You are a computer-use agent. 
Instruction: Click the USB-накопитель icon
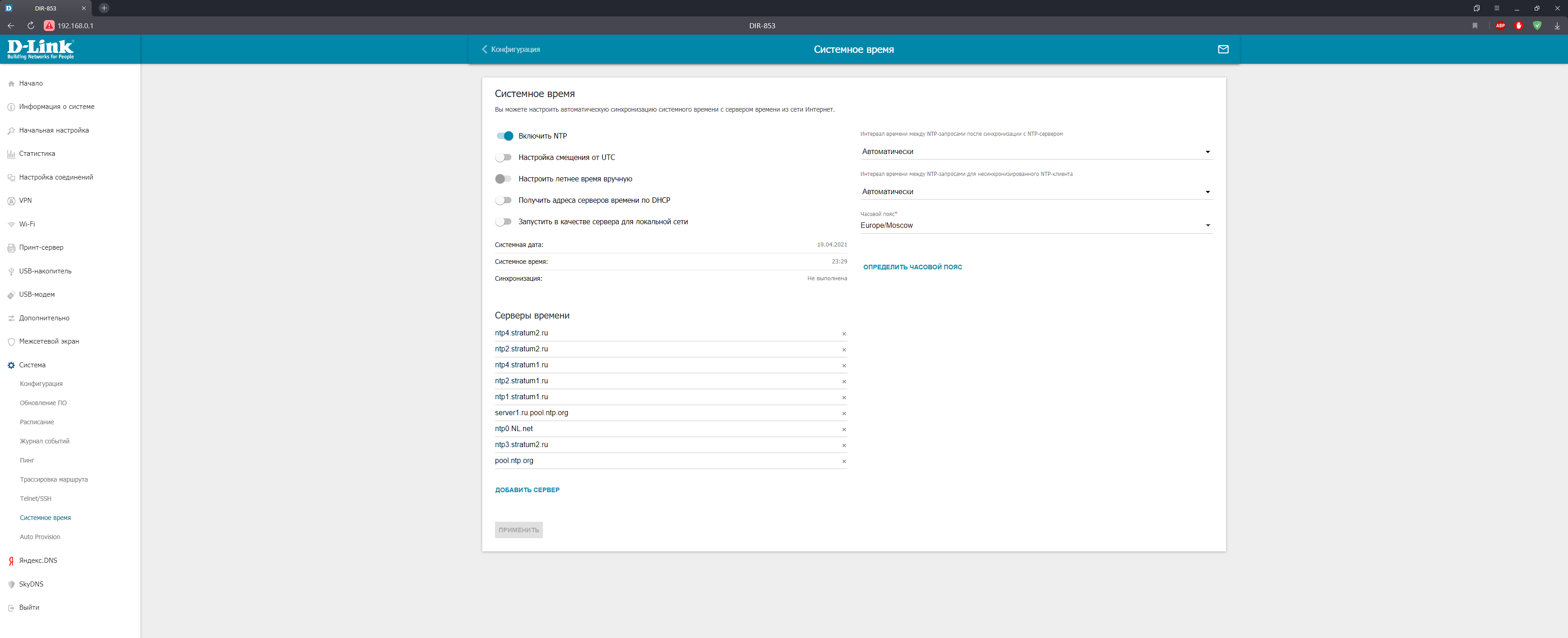click(11, 271)
